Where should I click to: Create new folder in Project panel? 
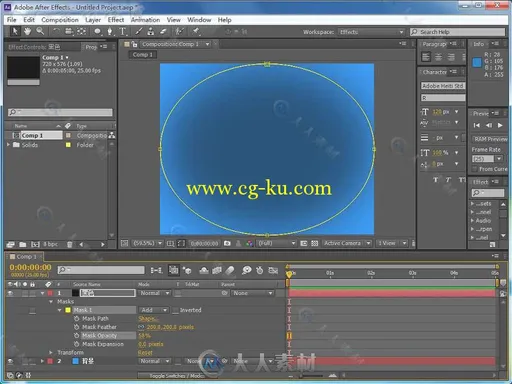coord(23,244)
